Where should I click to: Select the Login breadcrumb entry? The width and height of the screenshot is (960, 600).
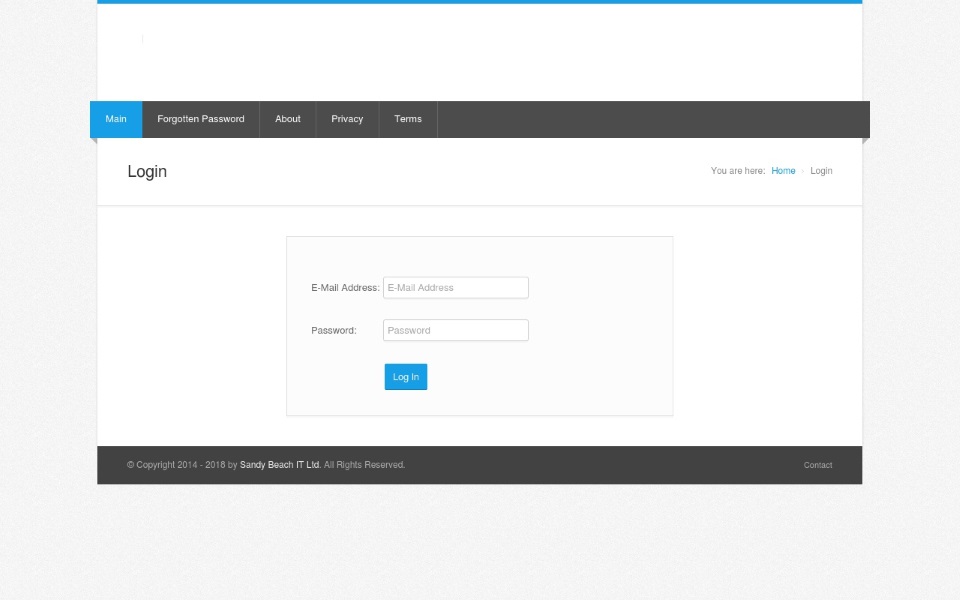(x=821, y=171)
